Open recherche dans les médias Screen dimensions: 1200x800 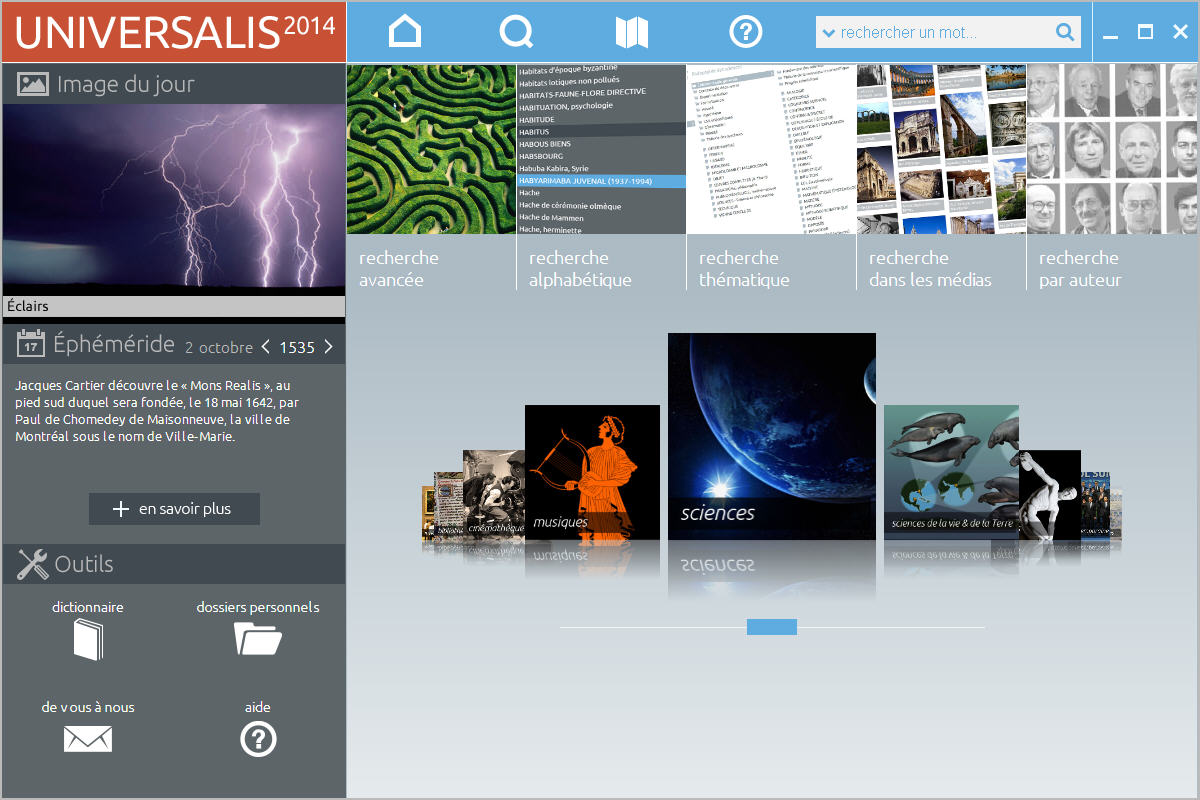(x=930, y=269)
